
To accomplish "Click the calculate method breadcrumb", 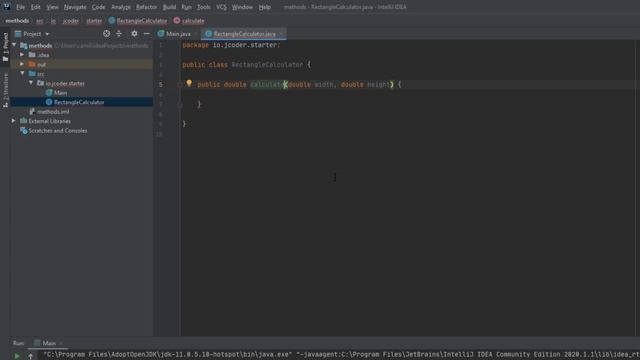I will click(x=189, y=21).
